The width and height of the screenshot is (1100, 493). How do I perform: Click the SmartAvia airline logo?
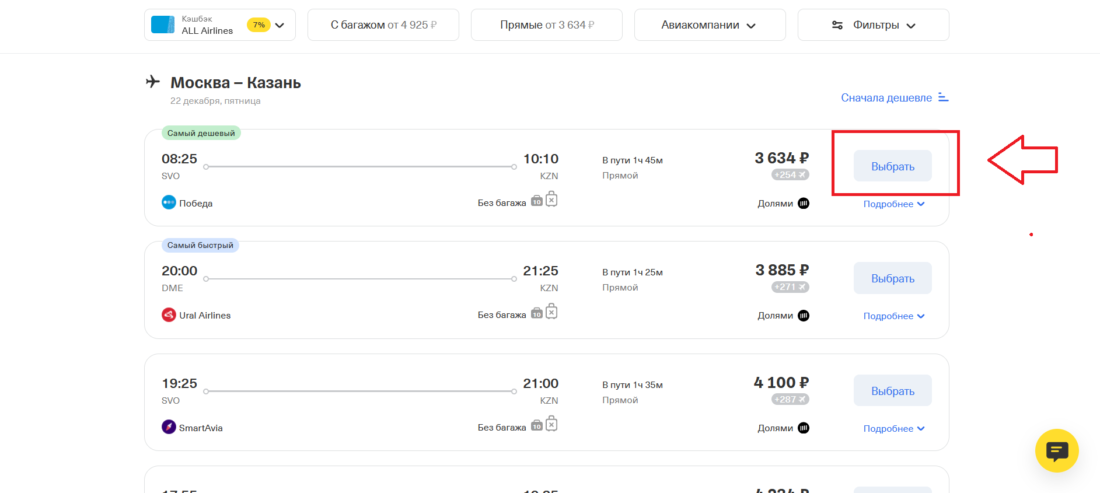pyautogui.click(x=168, y=428)
